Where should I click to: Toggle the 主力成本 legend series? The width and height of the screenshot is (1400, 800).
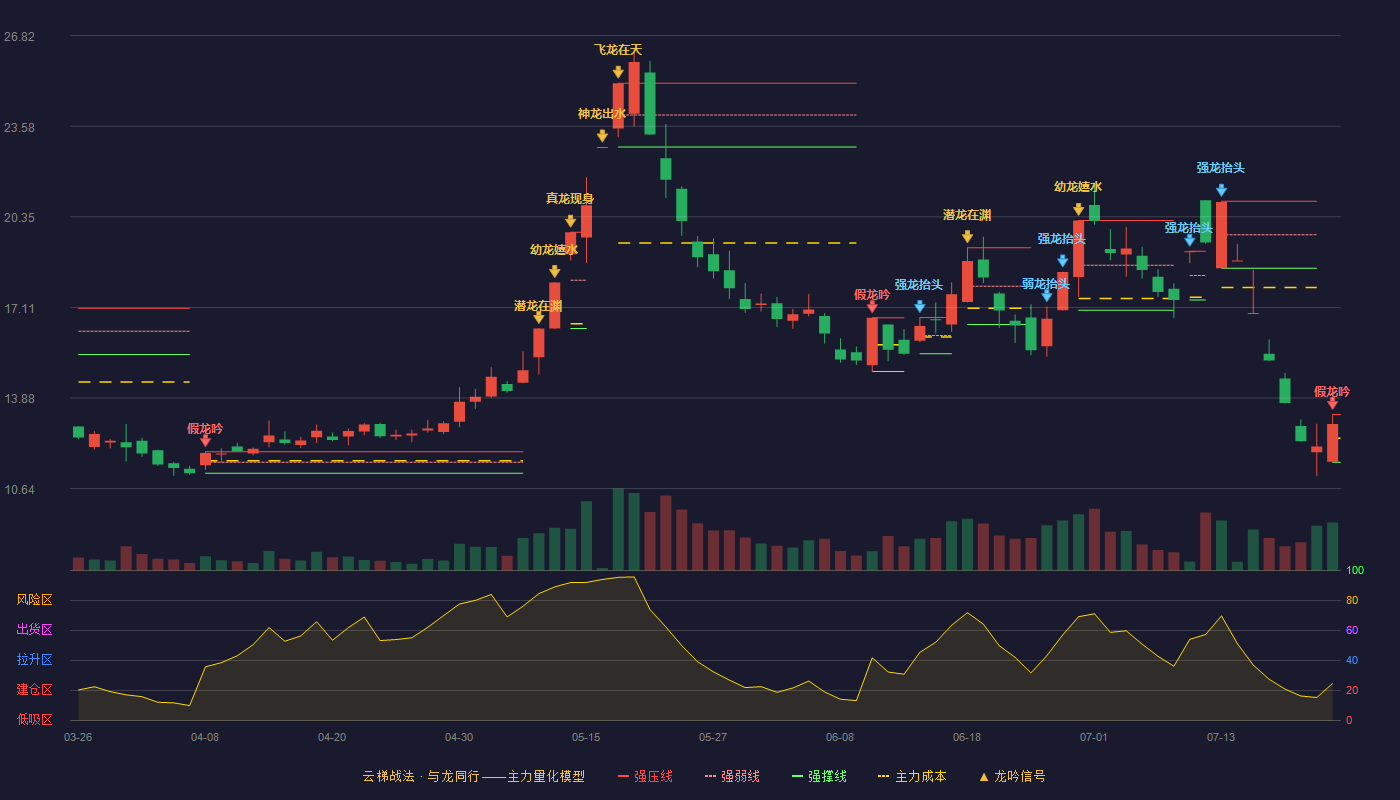(x=912, y=776)
